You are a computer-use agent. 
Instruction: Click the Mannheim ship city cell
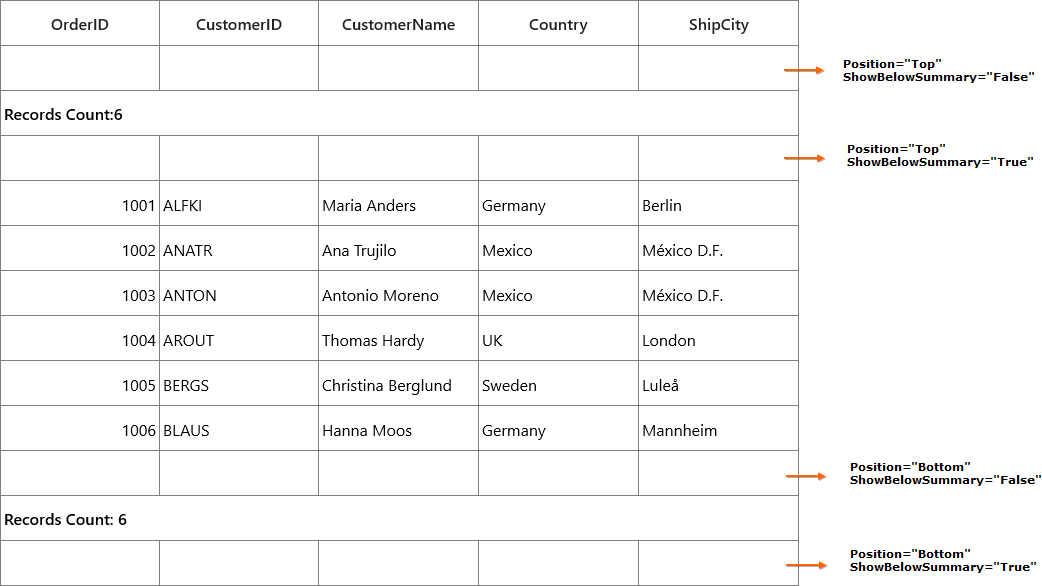tap(718, 429)
